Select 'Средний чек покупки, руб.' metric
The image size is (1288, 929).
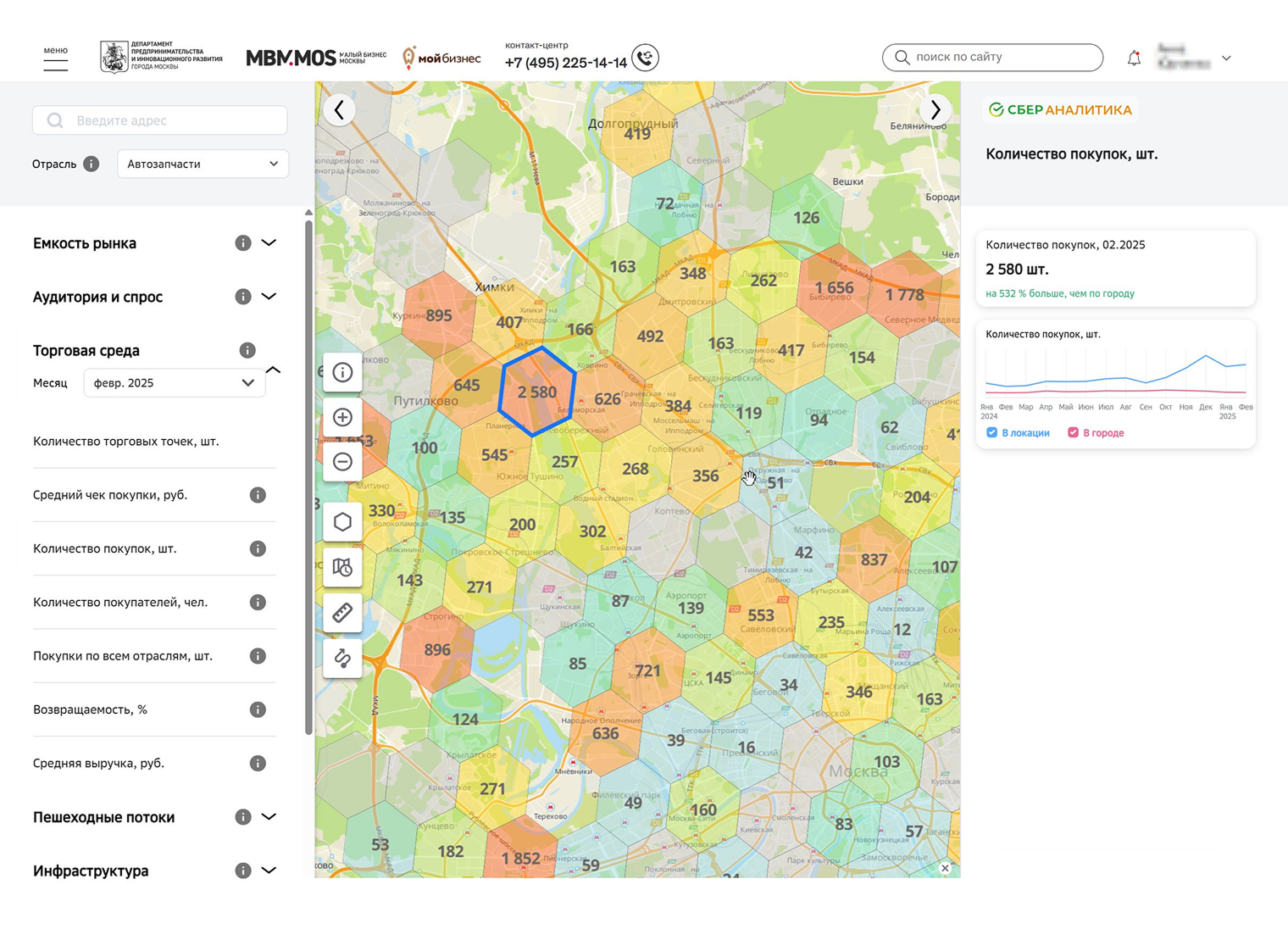[110, 495]
